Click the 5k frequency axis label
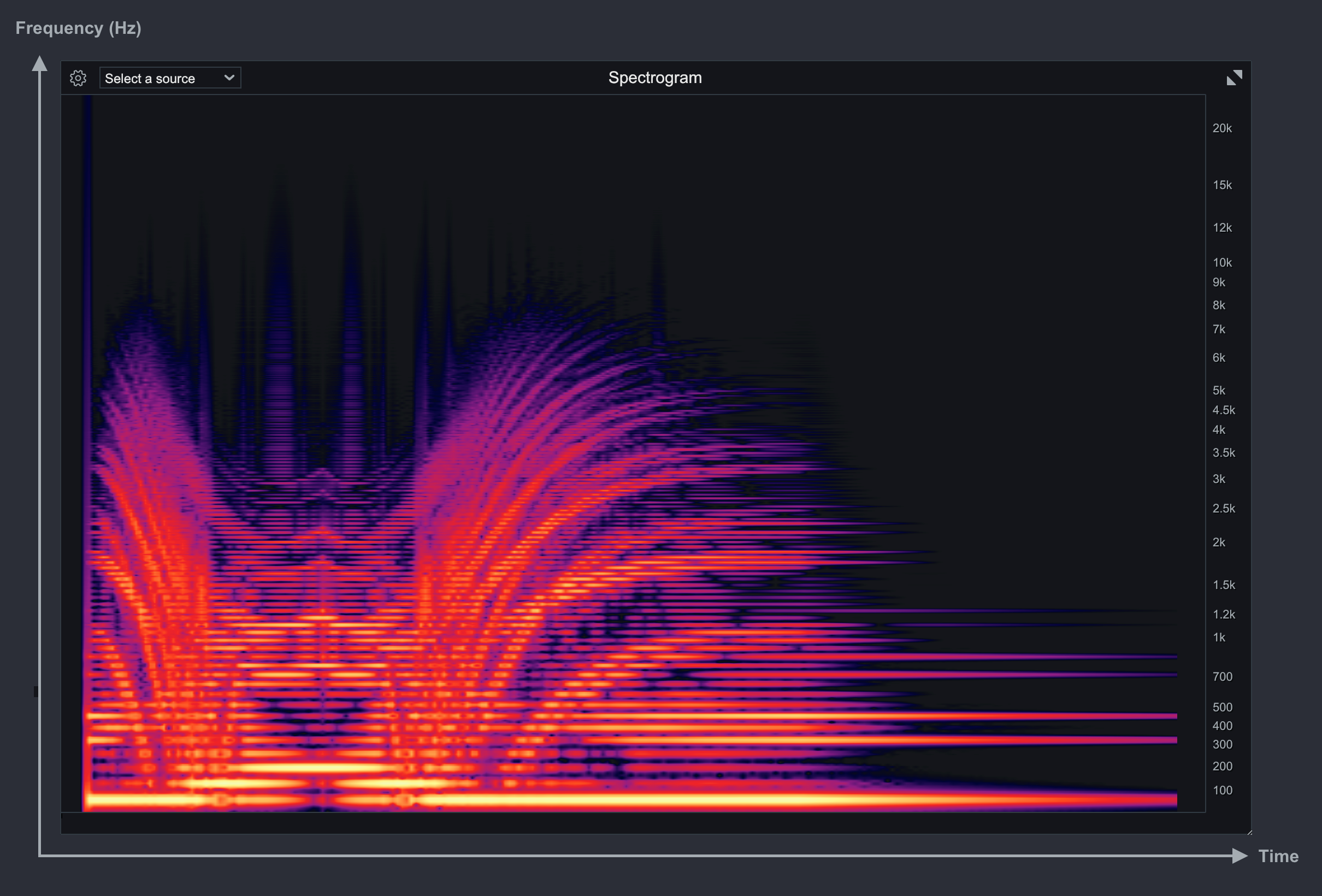 1218,390
